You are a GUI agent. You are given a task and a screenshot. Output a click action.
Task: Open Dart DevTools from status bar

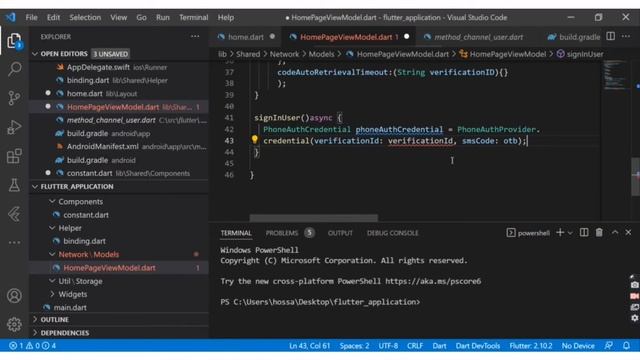478,346
